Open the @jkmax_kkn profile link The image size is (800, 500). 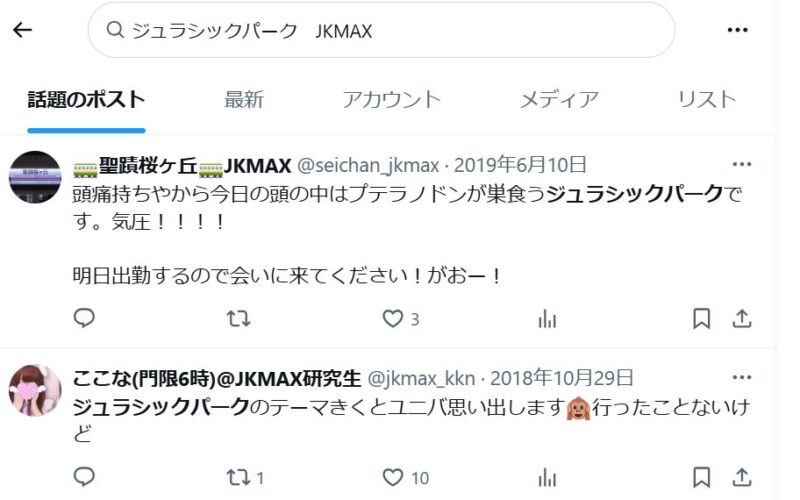tap(421, 379)
